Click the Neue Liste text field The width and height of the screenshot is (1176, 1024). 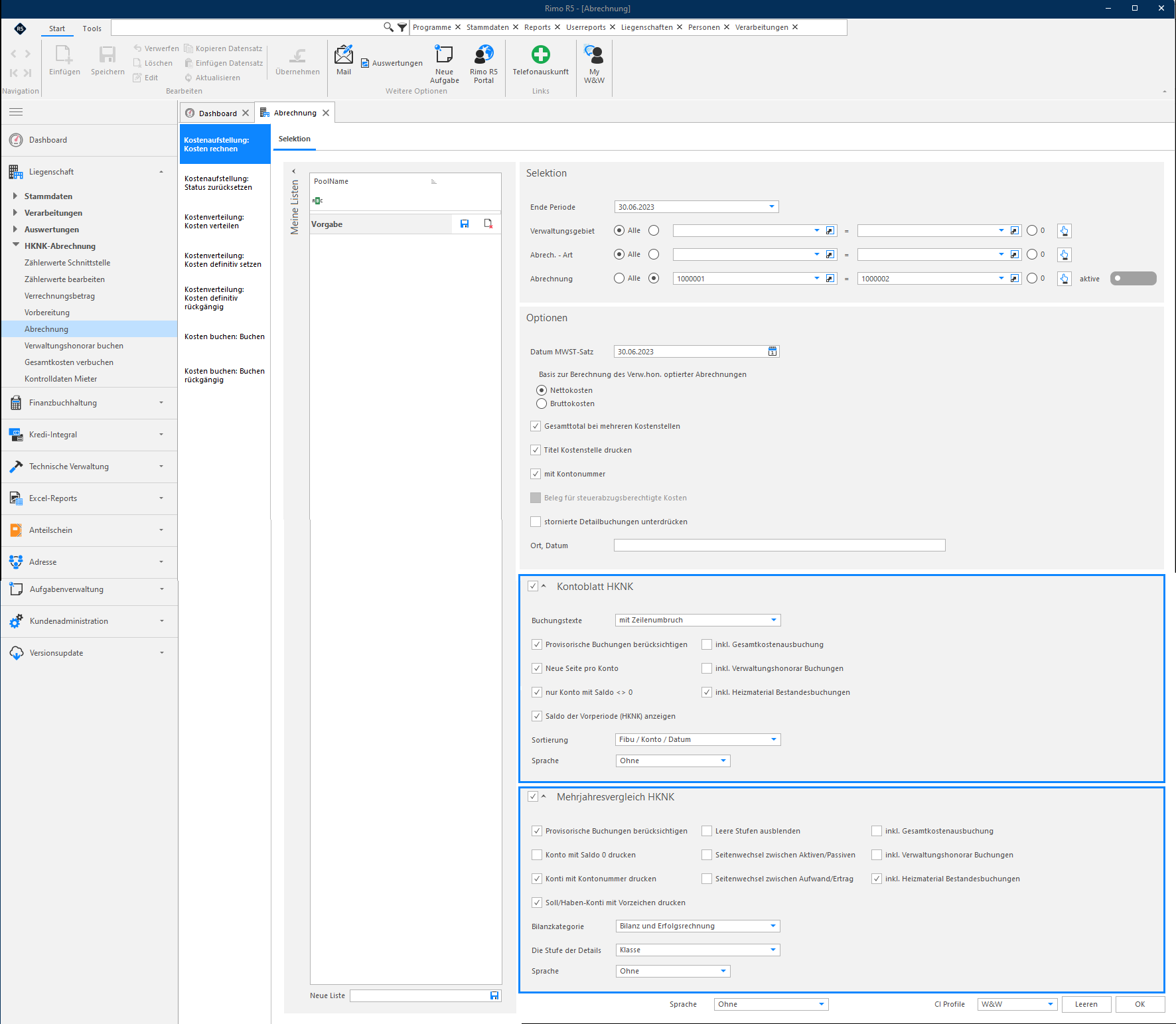point(420,995)
